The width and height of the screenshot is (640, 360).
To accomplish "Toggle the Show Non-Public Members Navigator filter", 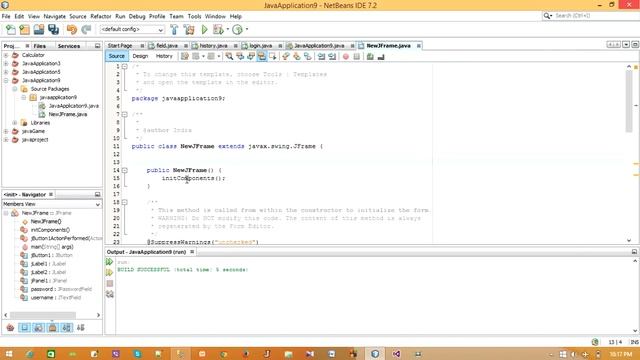I will point(53,327).
